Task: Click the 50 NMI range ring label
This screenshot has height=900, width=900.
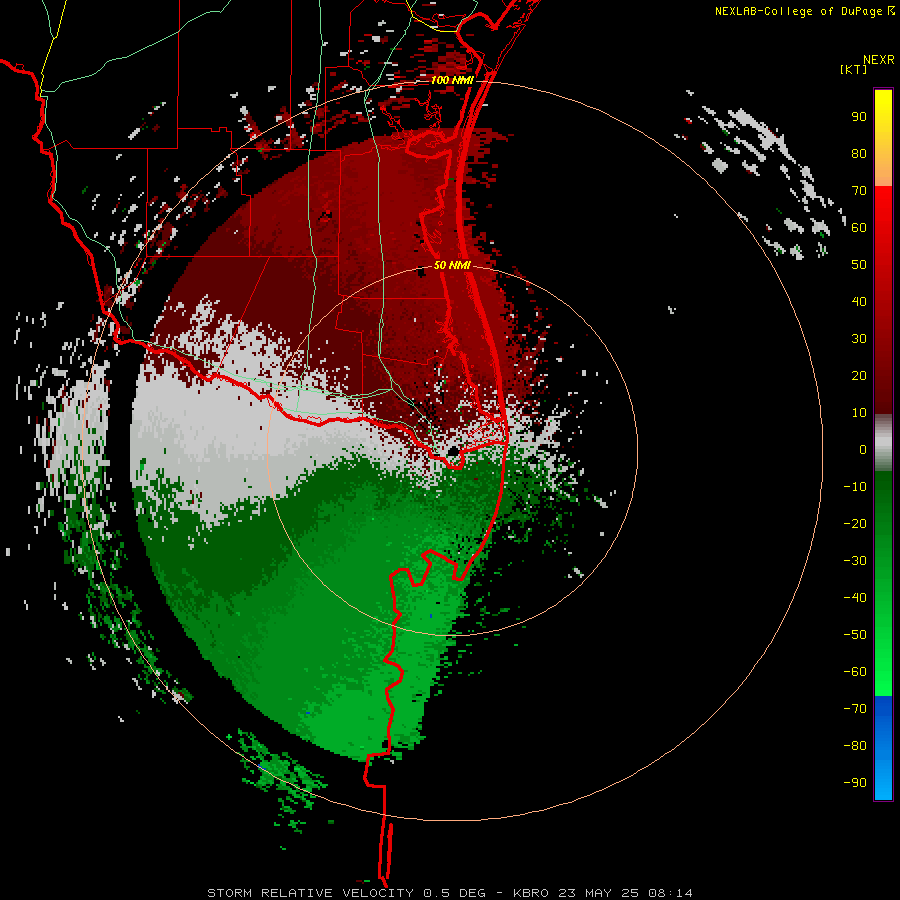Action: (x=452, y=265)
